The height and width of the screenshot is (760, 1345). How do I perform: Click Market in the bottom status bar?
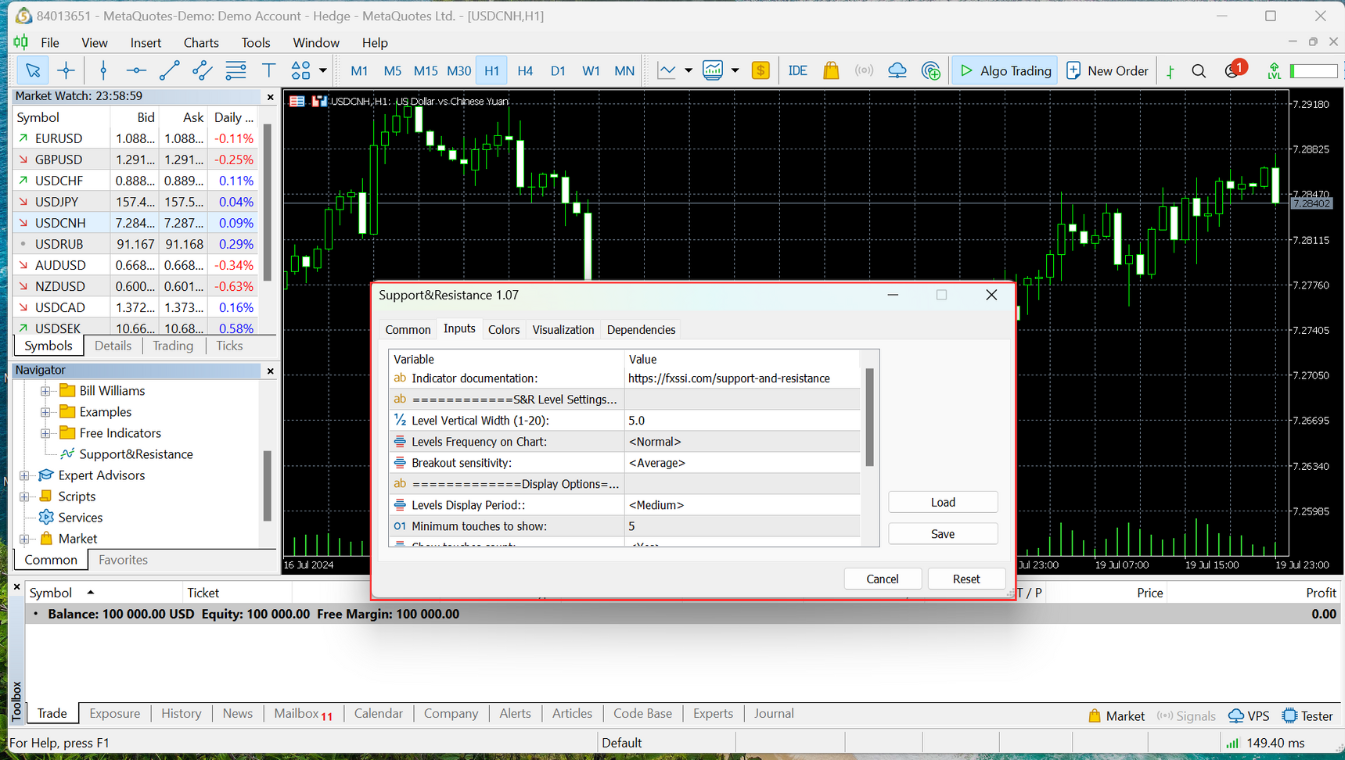pos(1116,716)
